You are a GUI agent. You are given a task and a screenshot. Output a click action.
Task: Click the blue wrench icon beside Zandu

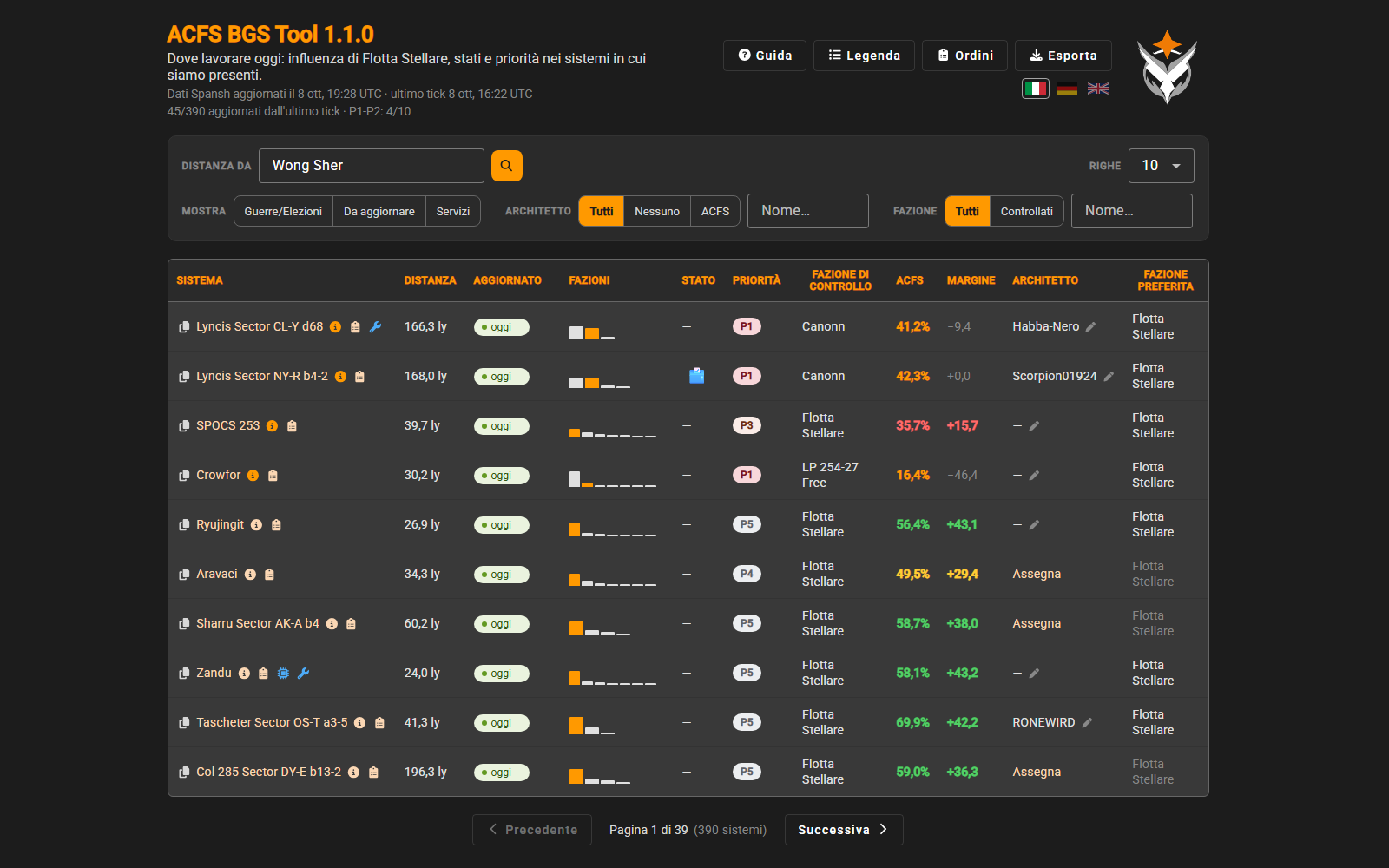pyautogui.click(x=303, y=673)
